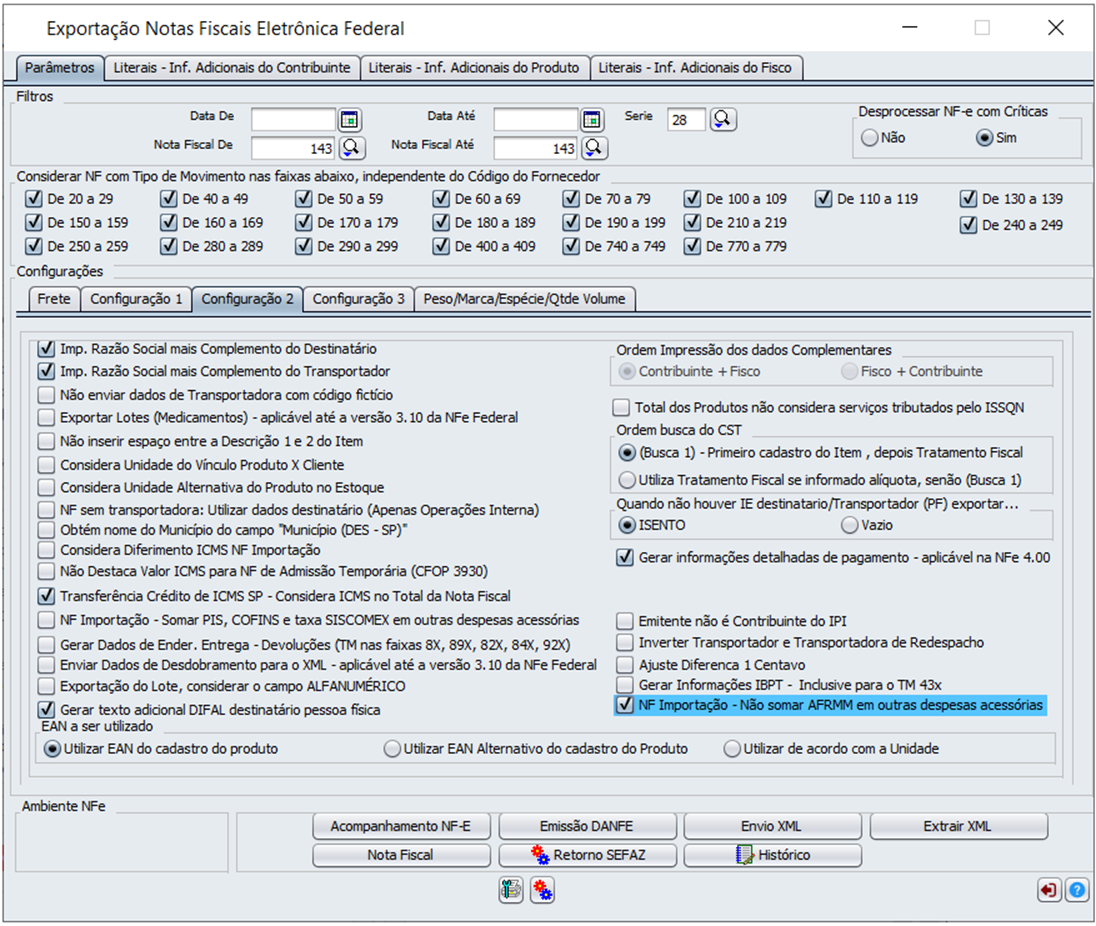Image resolution: width=1096 pixels, height=926 pixels.
Task: Check Exportar Lotes (Medicamentos) option
Action: coord(46,417)
